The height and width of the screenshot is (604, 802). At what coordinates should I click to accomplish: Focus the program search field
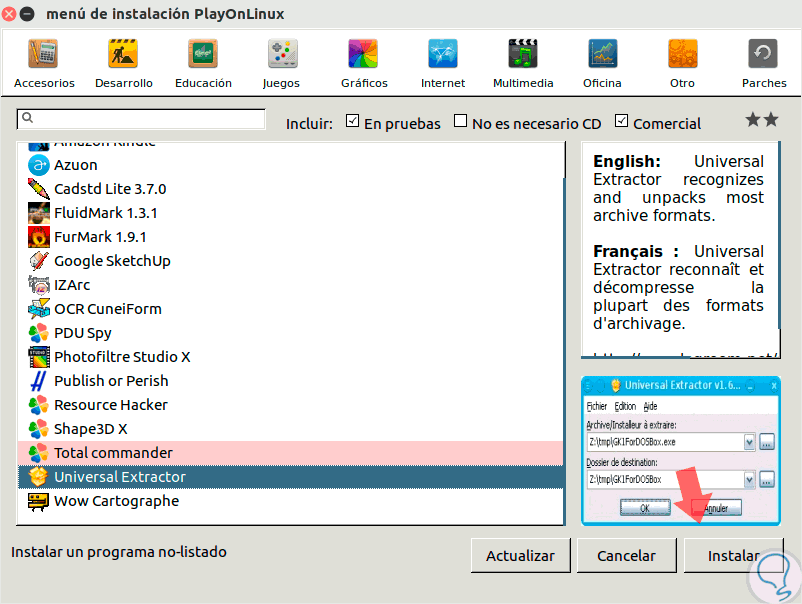pos(141,119)
